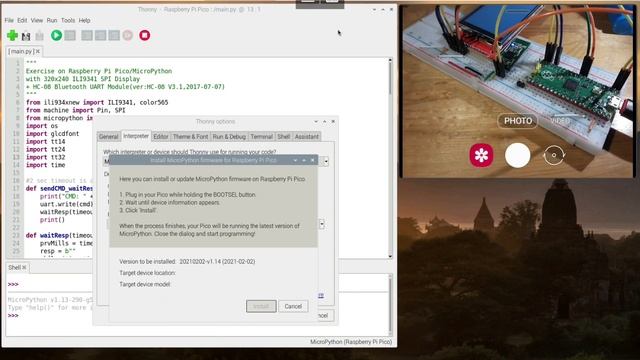
Task: Tap the white camera shutter button
Action: pos(518,155)
